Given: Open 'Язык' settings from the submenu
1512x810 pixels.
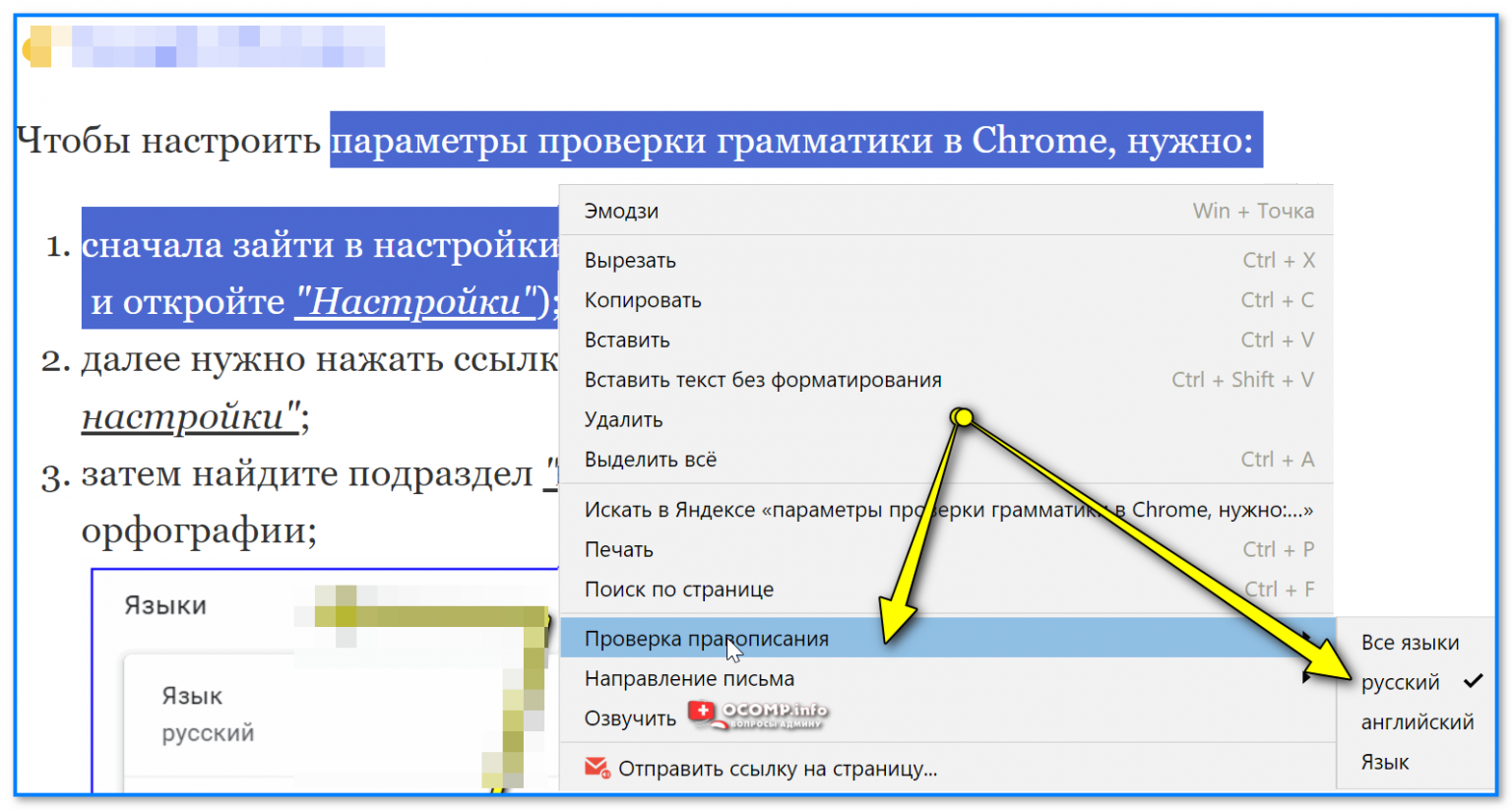Looking at the screenshot, I should [x=1416, y=762].
